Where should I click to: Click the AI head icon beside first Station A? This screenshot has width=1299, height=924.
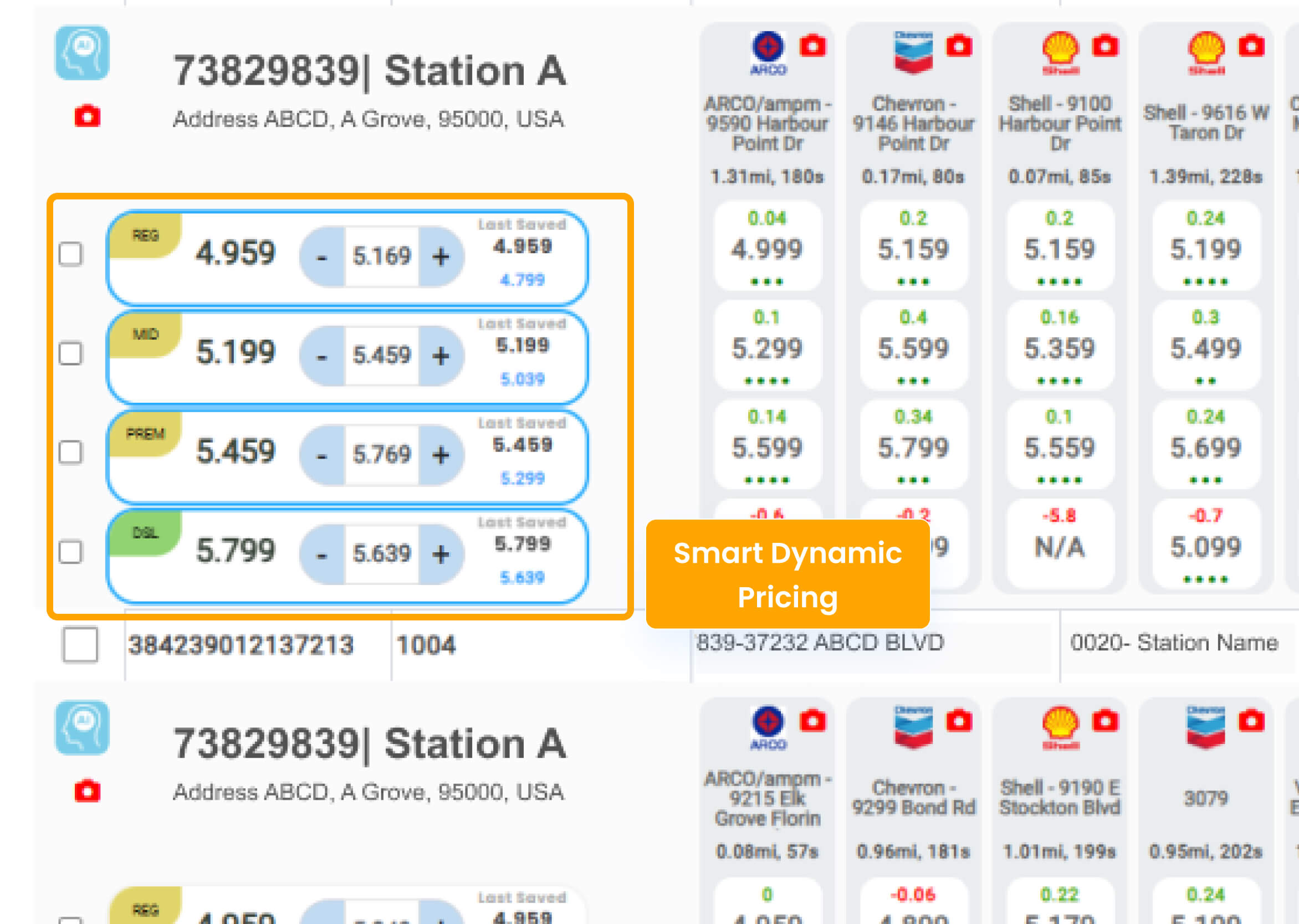[x=82, y=53]
